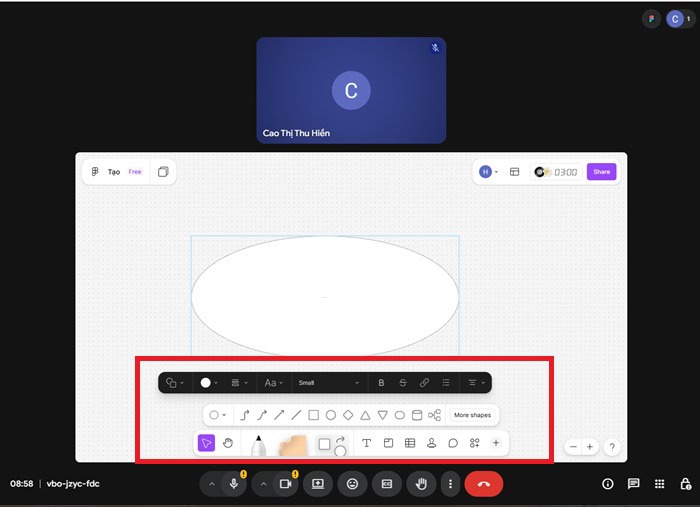Open Meet's more options menu
Screen dimensions: 700x507
pos(450,484)
